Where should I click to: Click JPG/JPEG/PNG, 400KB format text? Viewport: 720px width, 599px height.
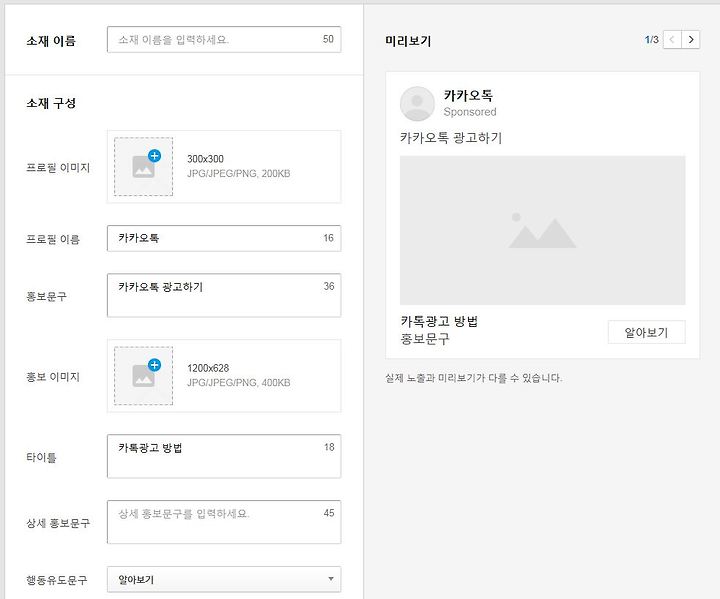pos(239,383)
